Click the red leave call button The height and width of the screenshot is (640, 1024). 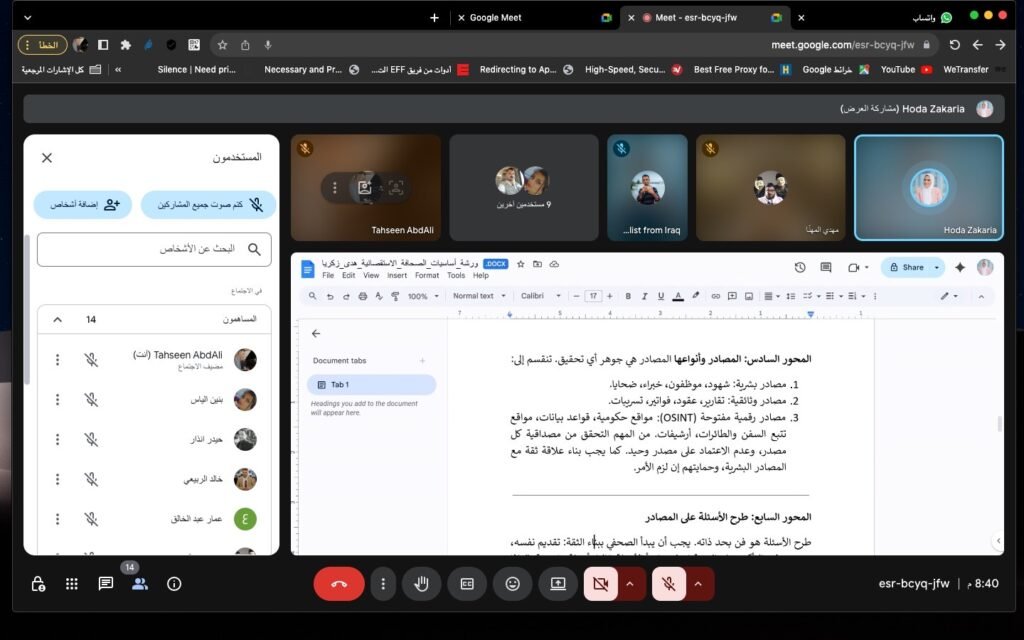(339, 584)
